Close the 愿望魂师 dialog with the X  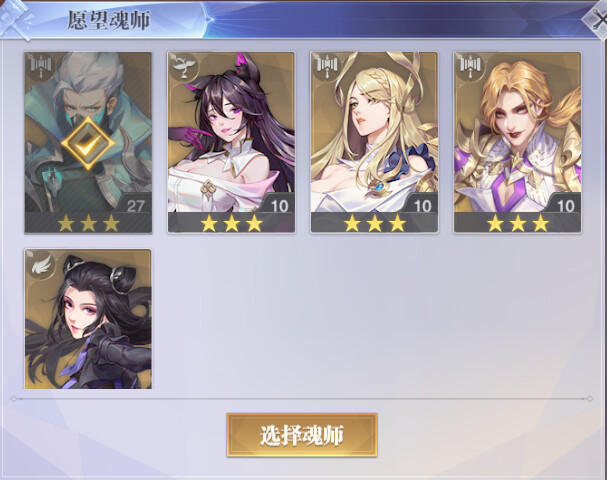(x=597, y=19)
